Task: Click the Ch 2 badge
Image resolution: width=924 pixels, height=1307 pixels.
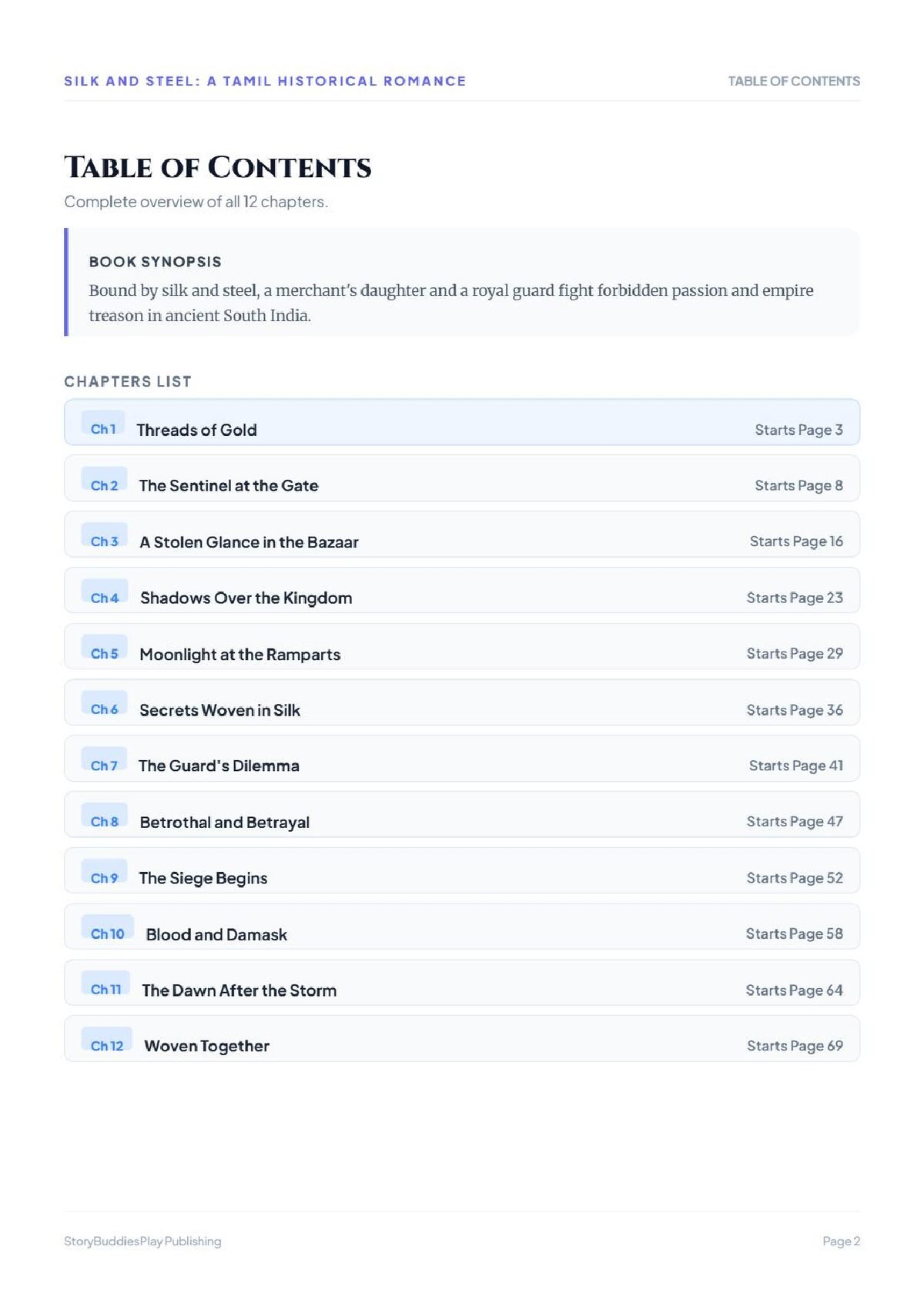Action: coord(104,480)
